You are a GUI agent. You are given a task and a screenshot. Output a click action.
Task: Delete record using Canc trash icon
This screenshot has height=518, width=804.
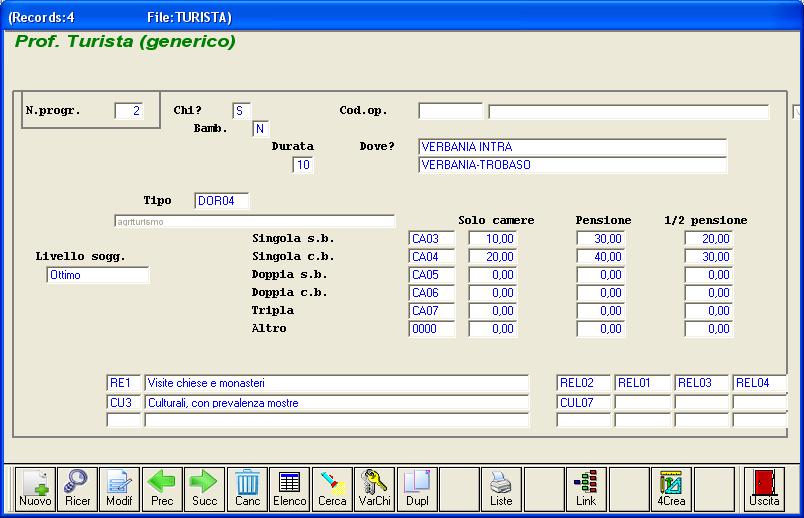pyautogui.click(x=247, y=489)
